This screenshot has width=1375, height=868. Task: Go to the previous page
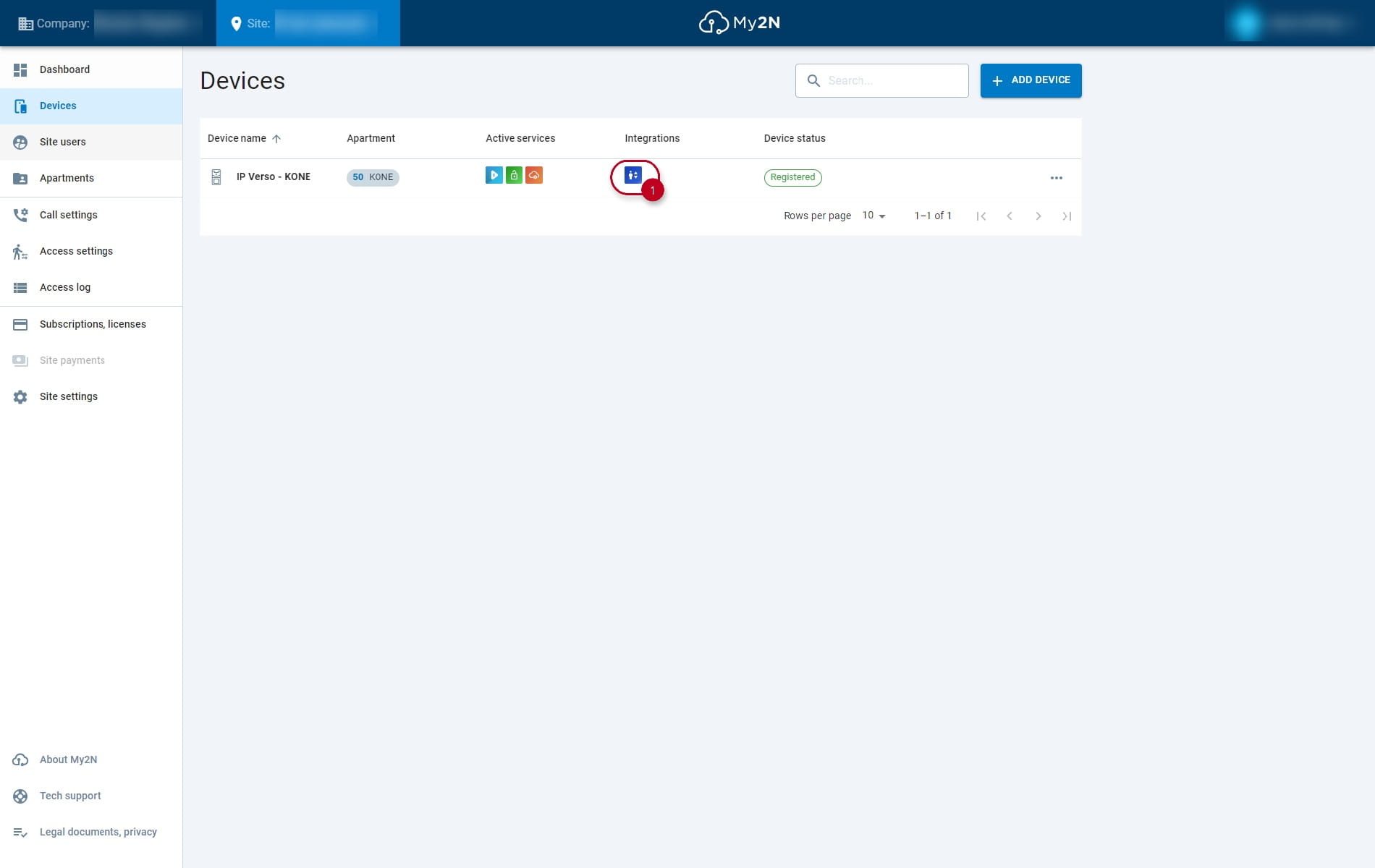1010,216
